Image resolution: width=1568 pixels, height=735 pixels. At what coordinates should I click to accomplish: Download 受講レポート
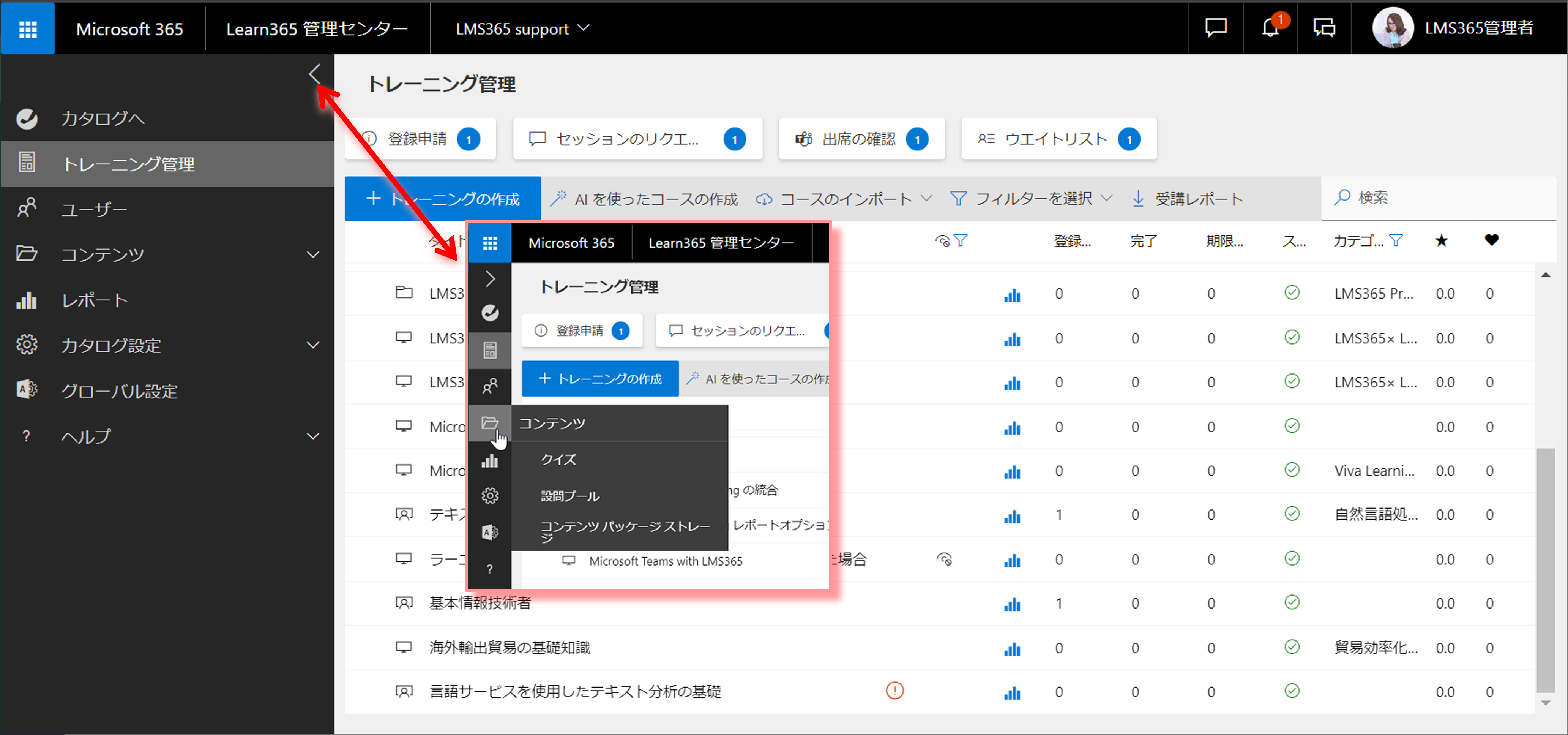[x=1188, y=199]
